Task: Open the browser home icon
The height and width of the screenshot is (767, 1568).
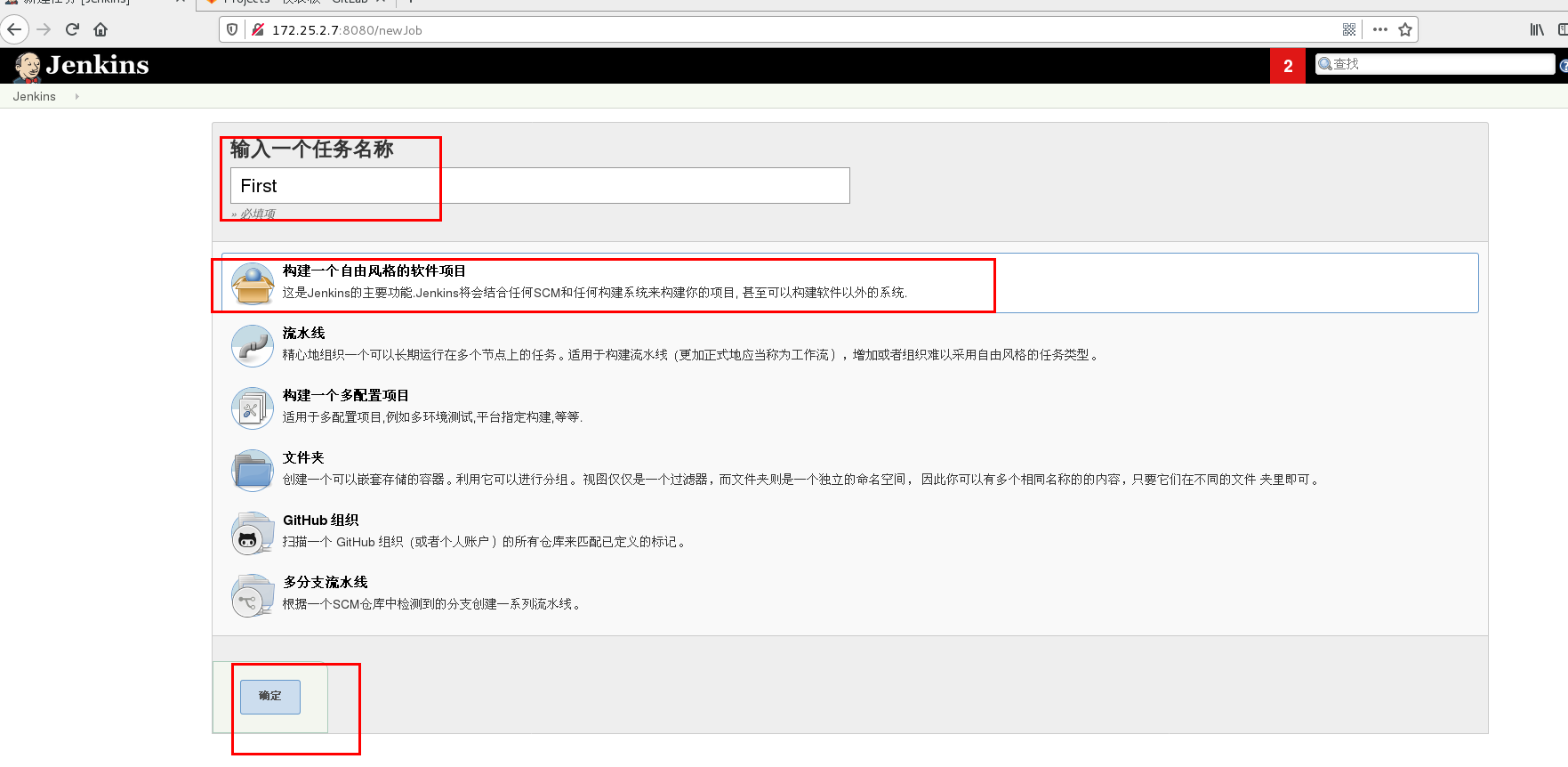Action: (x=101, y=29)
